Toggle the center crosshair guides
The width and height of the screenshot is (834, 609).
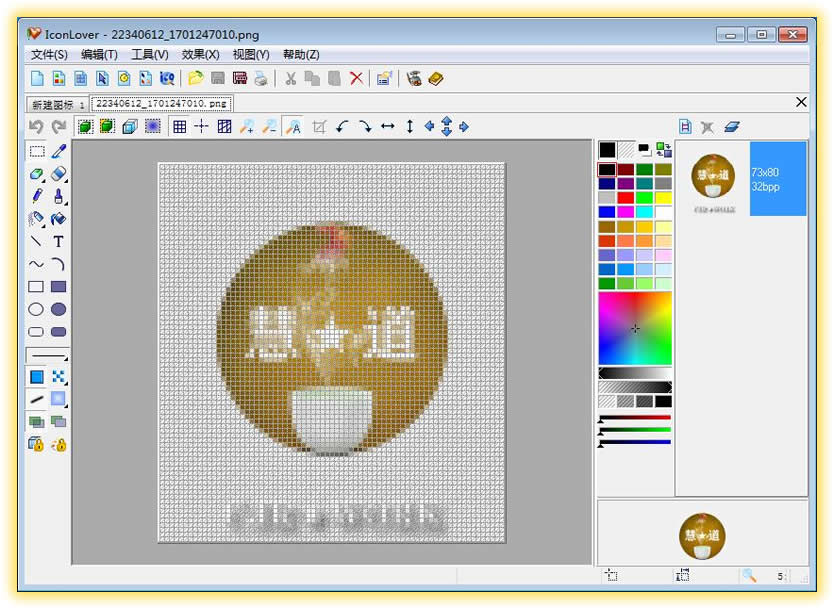[201, 126]
